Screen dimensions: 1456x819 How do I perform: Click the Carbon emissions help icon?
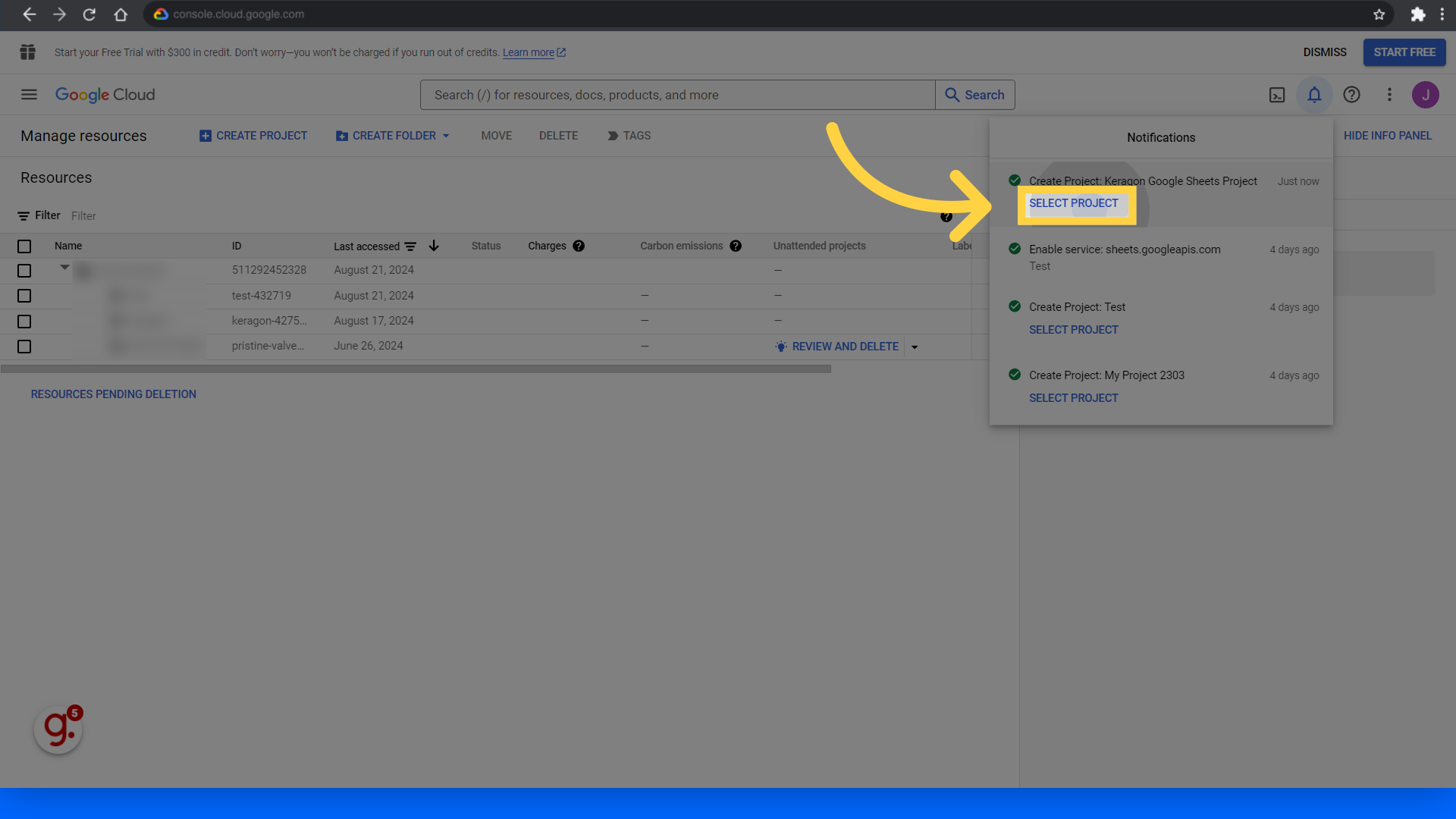pos(736,246)
